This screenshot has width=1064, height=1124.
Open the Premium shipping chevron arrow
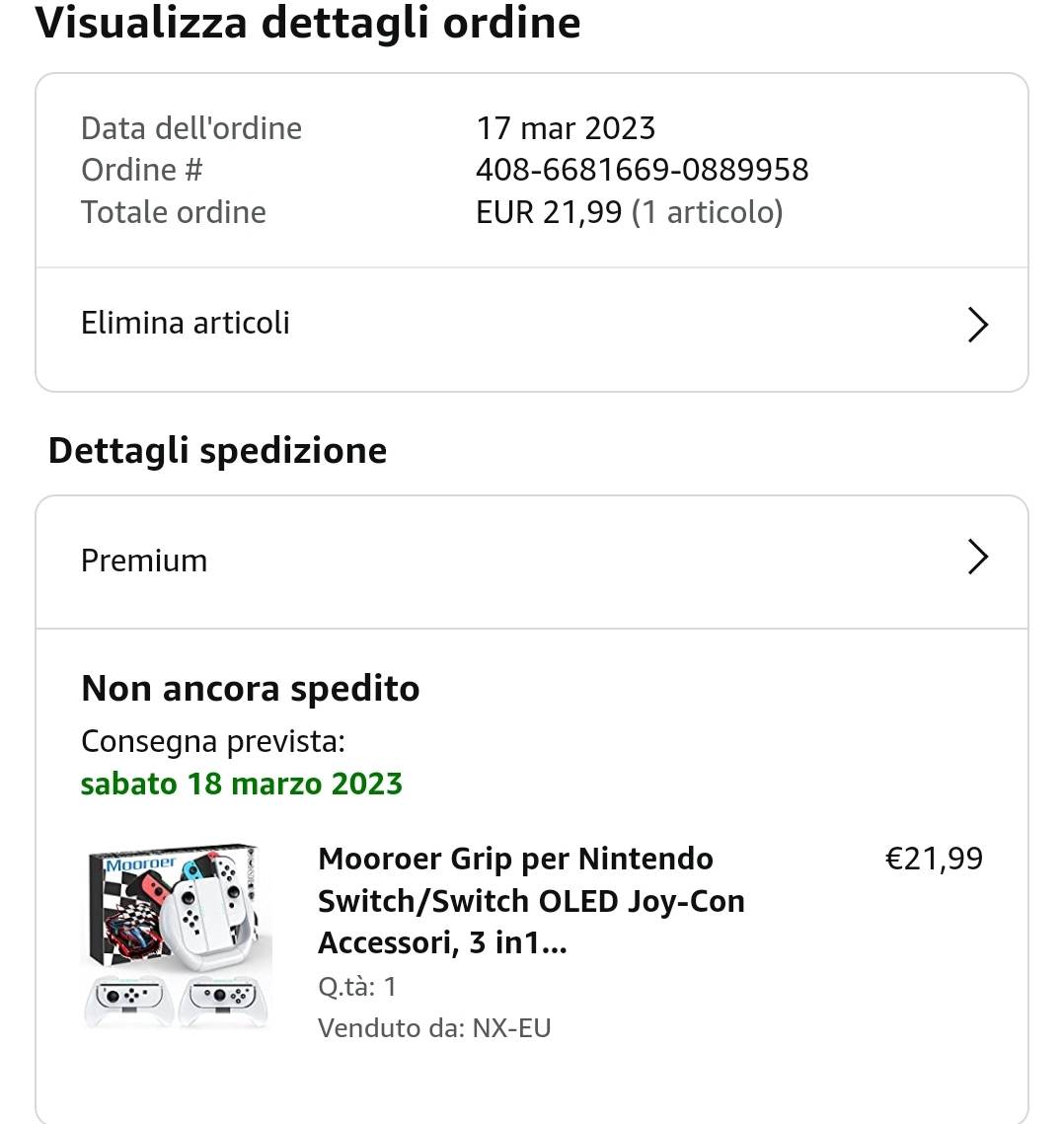click(x=977, y=558)
